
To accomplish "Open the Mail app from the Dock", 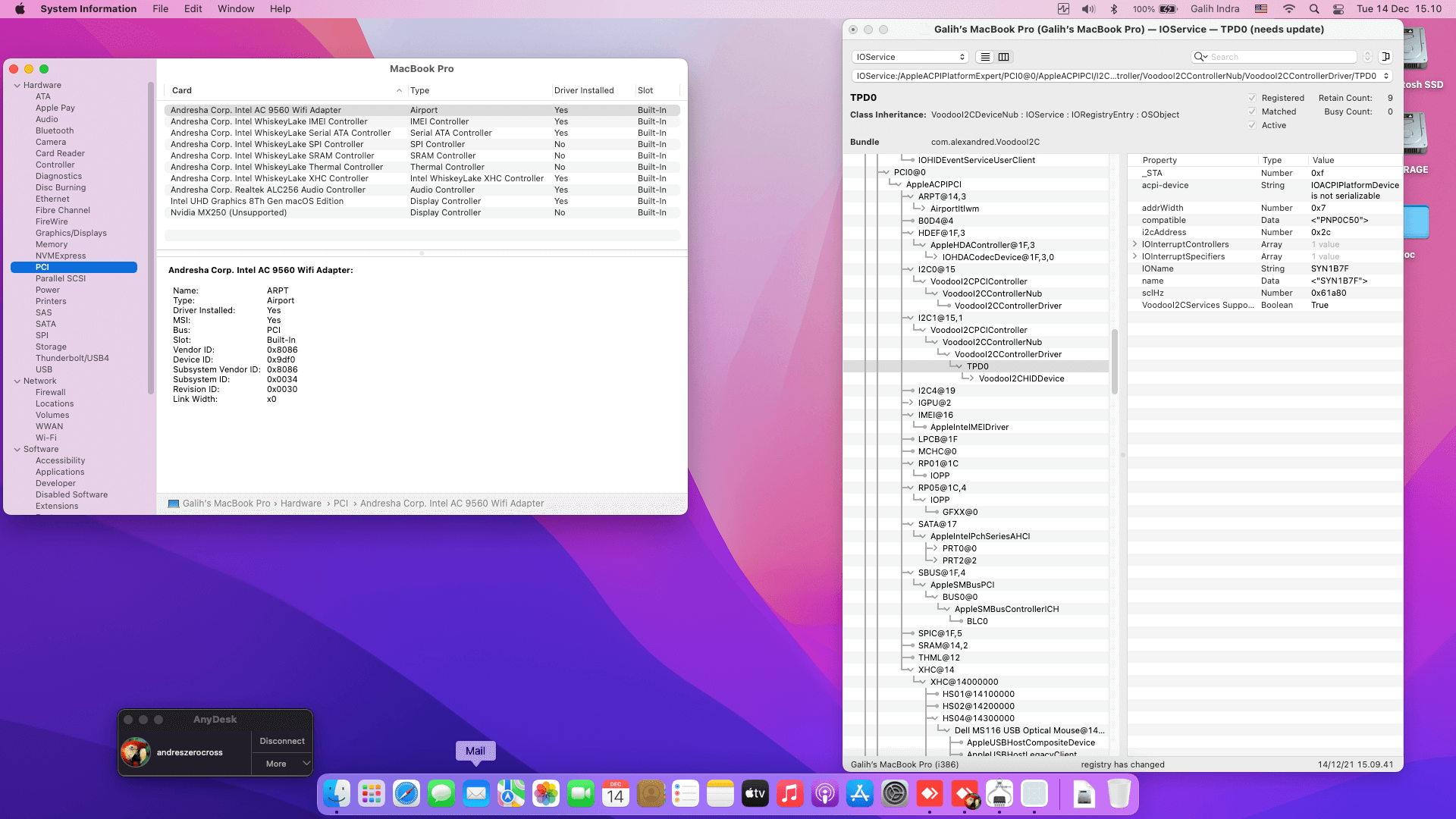I will click(x=475, y=794).
